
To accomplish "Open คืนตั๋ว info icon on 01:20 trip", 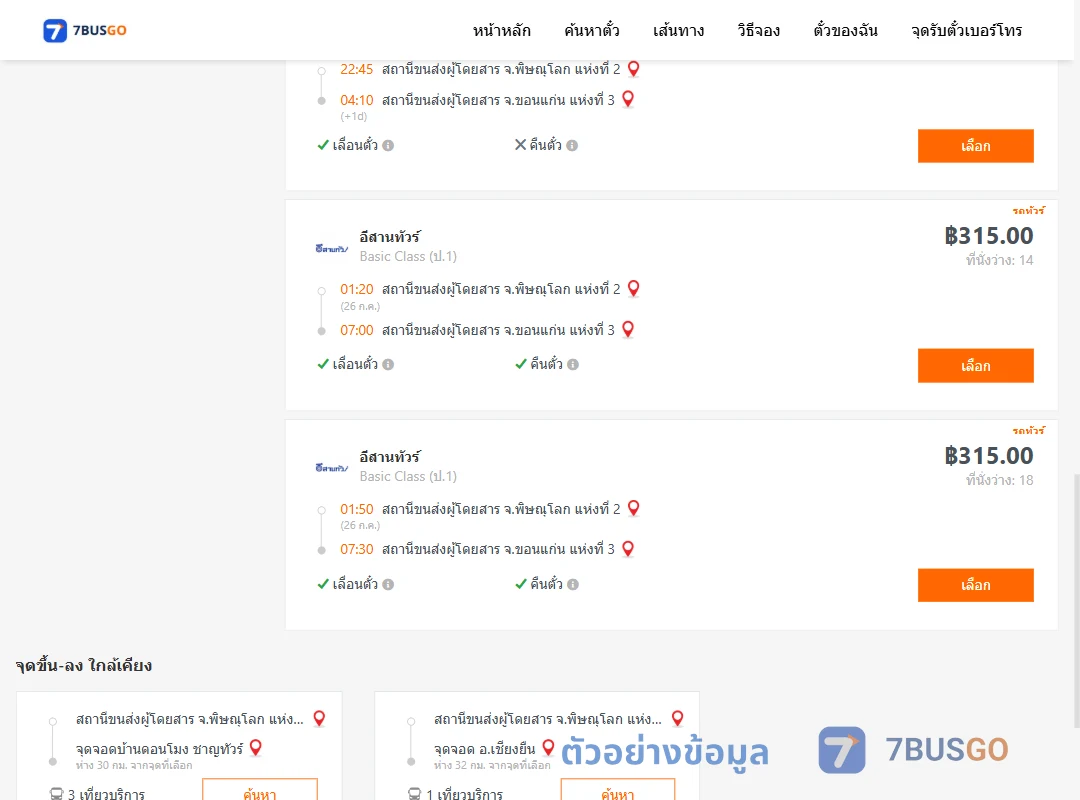I will (573, 365).
